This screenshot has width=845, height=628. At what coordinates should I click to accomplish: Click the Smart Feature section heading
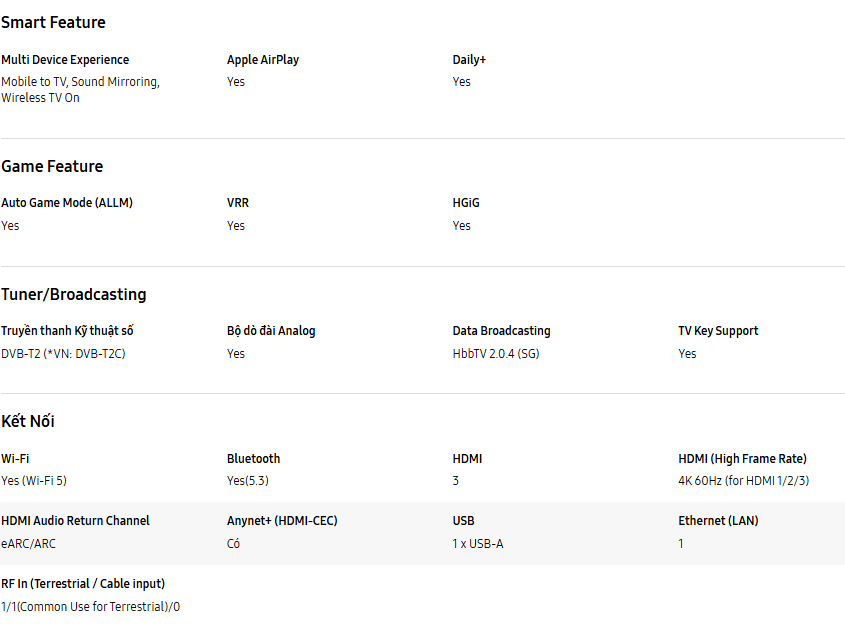point(53,22)
